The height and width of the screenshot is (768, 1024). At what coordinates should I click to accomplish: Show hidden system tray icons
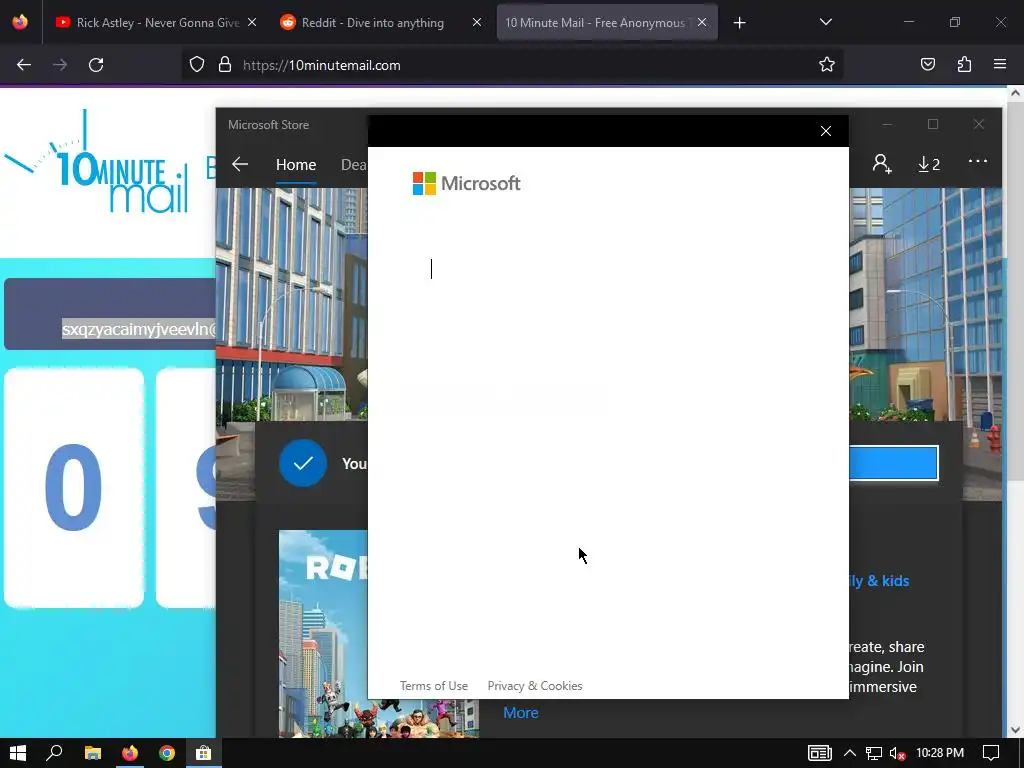point(850,753)
